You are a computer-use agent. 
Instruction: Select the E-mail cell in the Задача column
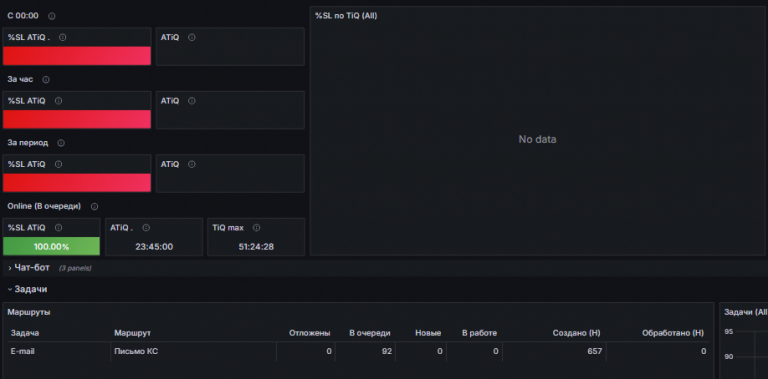click(23, 351)
